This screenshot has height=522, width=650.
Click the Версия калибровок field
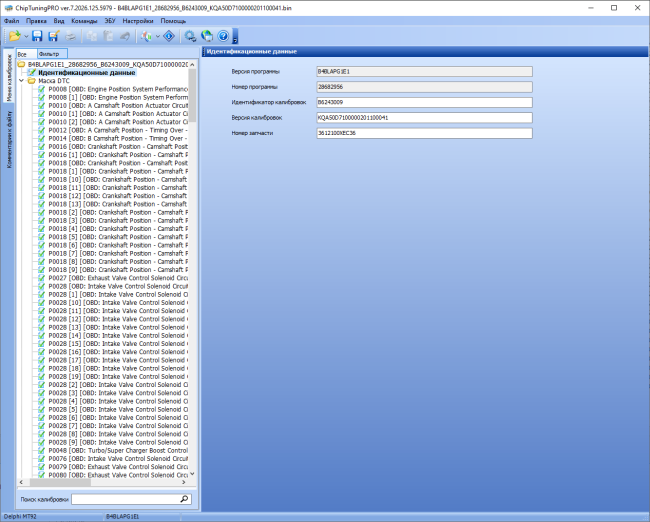[x=424, y=118]
